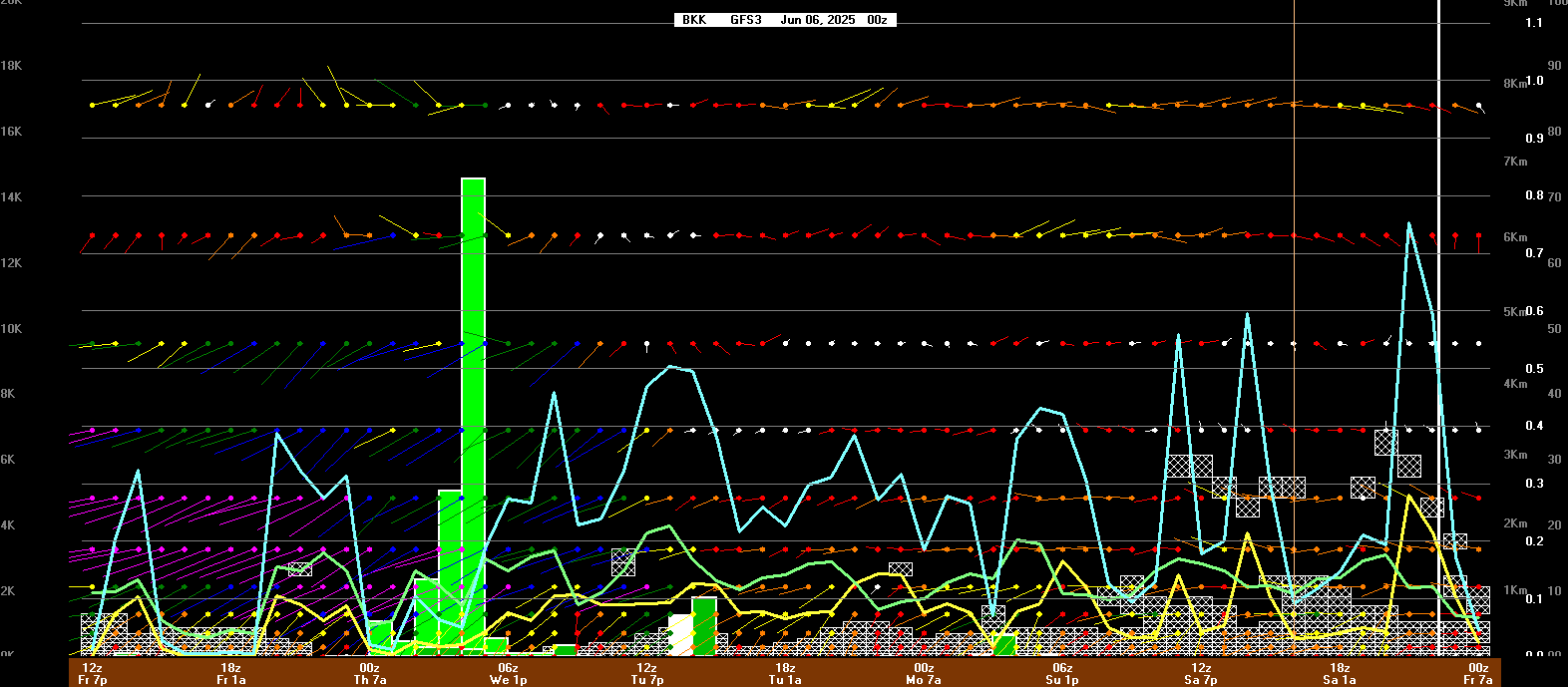Click the 18z Sa 1a time label
This screenshot has width=1568, height=687.
1341,674
